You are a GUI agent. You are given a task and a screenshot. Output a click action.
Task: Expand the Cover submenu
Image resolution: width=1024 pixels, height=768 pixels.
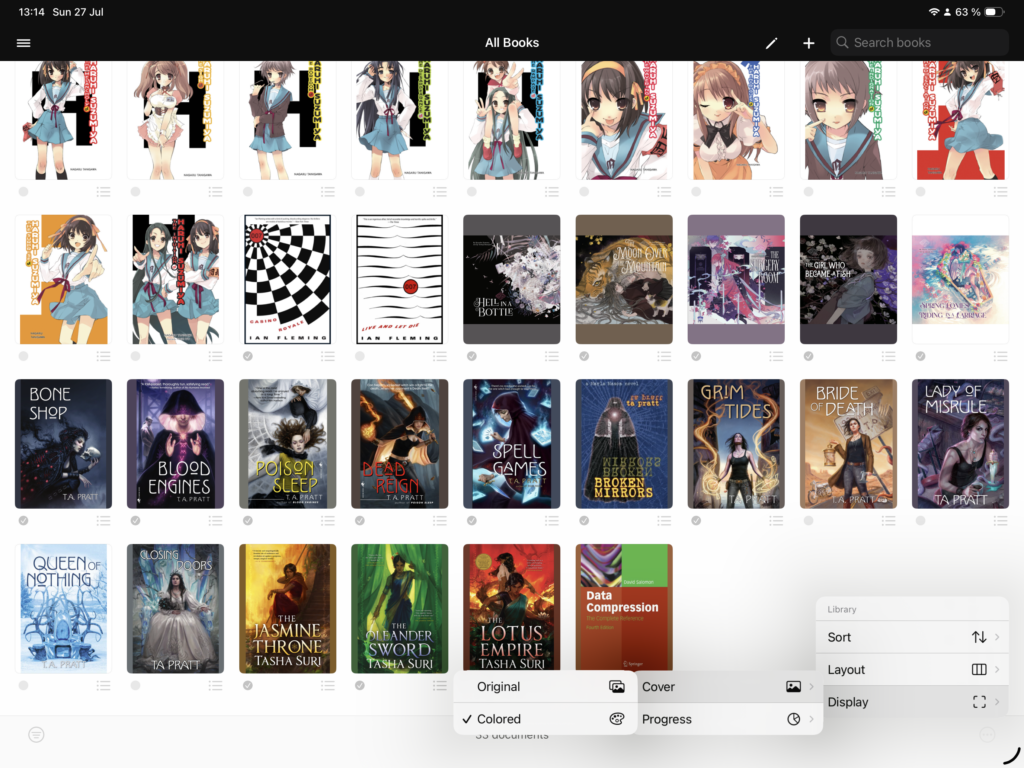click(x=728, y=686)
